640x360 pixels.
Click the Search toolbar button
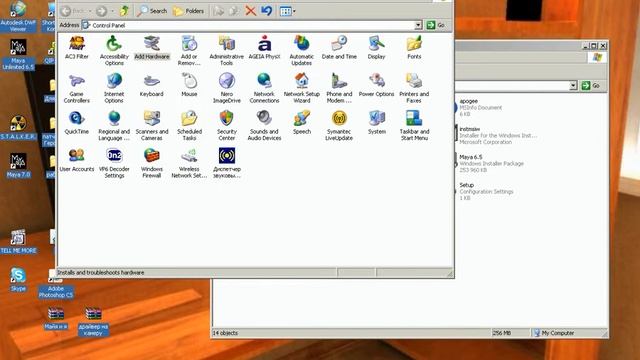click(151, 11)
